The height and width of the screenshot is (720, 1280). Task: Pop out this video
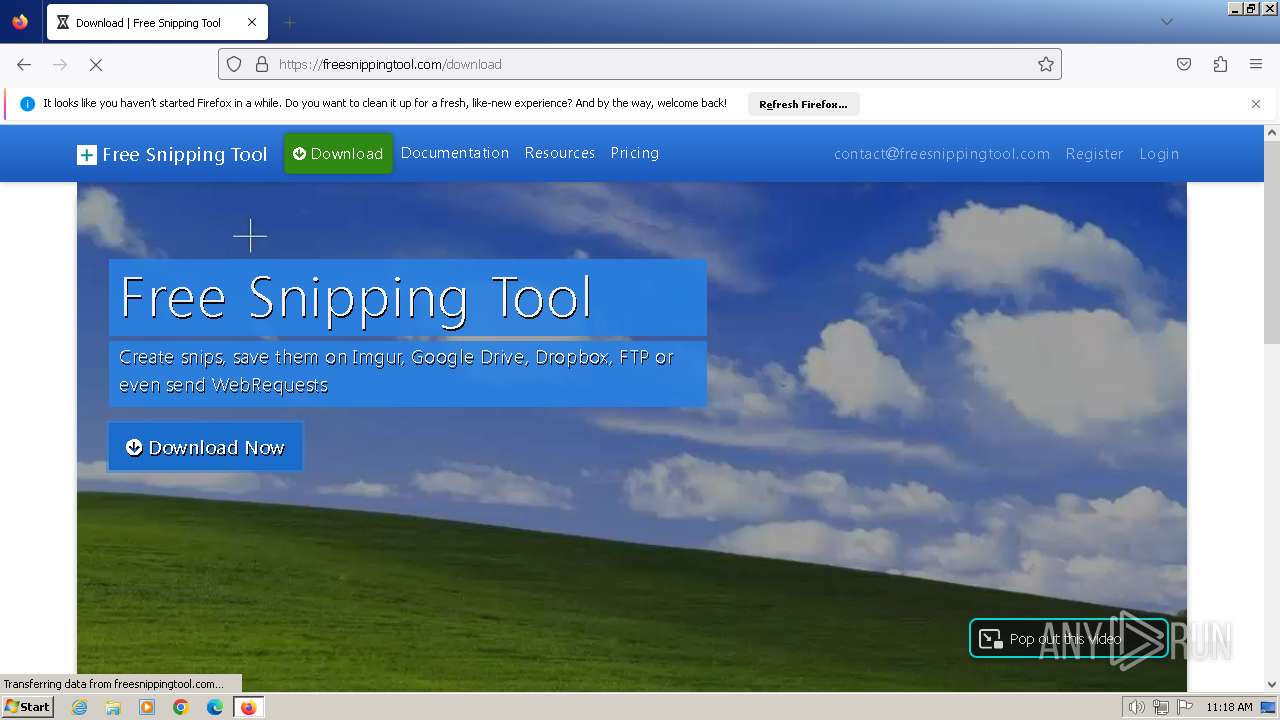coord(1068,639)
